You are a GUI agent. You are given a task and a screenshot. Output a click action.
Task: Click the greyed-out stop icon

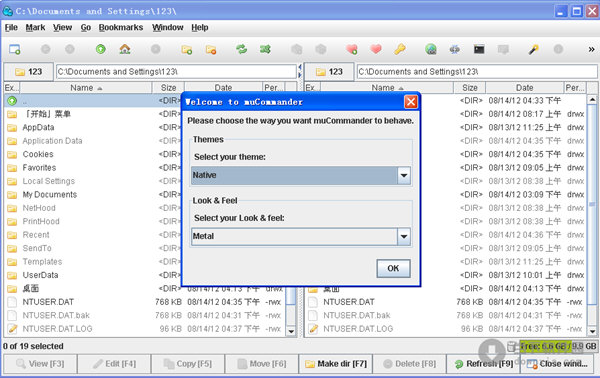click(155, 49)
